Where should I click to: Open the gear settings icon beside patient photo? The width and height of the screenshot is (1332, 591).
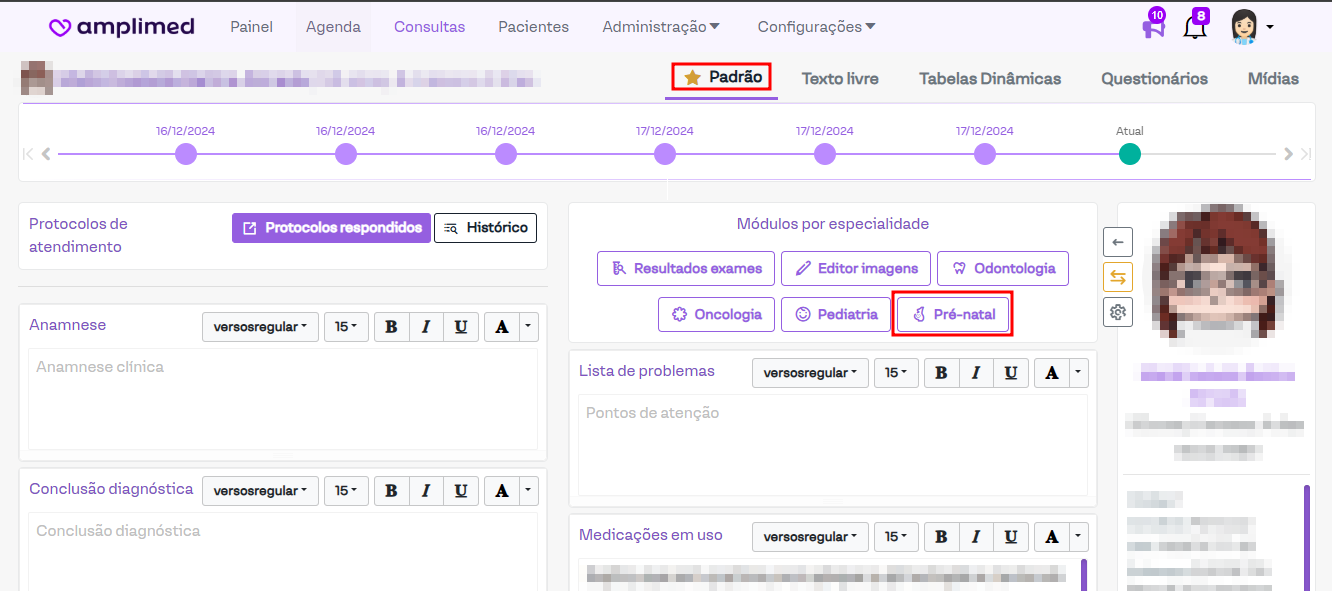(x=1117, y=313)
